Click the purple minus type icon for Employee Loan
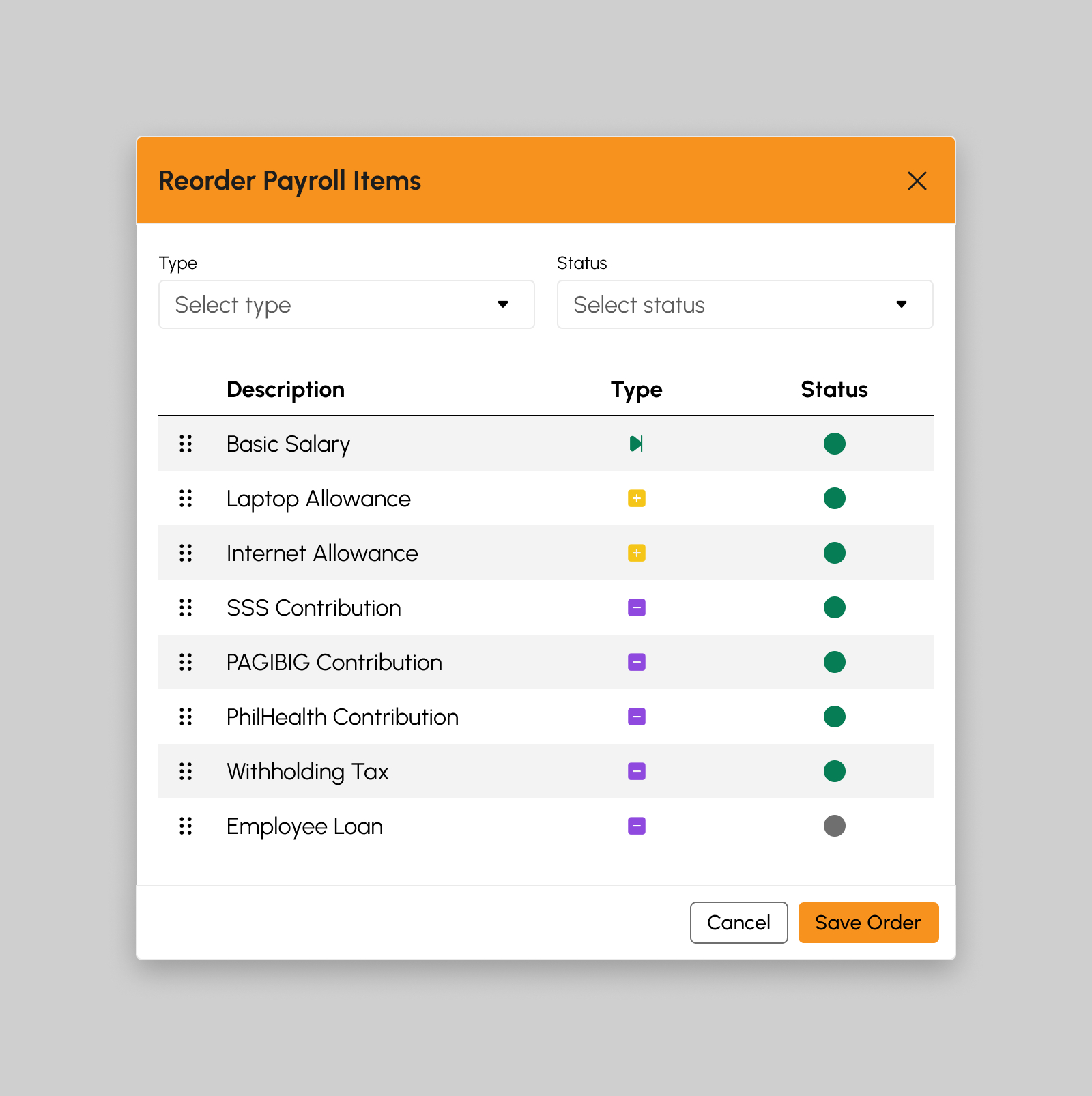This screenshot has width=1092, height=1096. pyautogui.click(x=637, y=826)
